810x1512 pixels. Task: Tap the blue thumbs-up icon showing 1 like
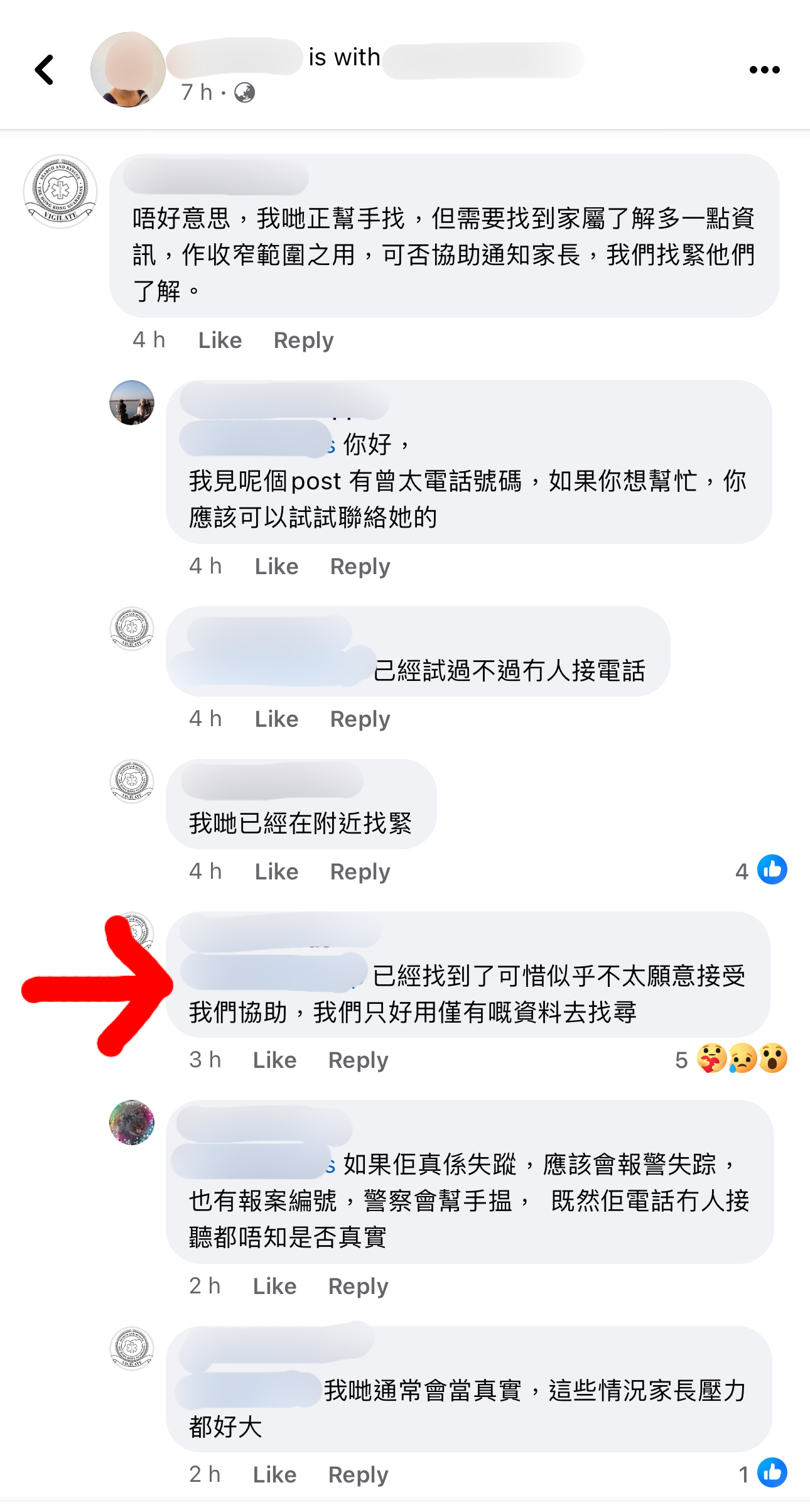(772, 1473)
